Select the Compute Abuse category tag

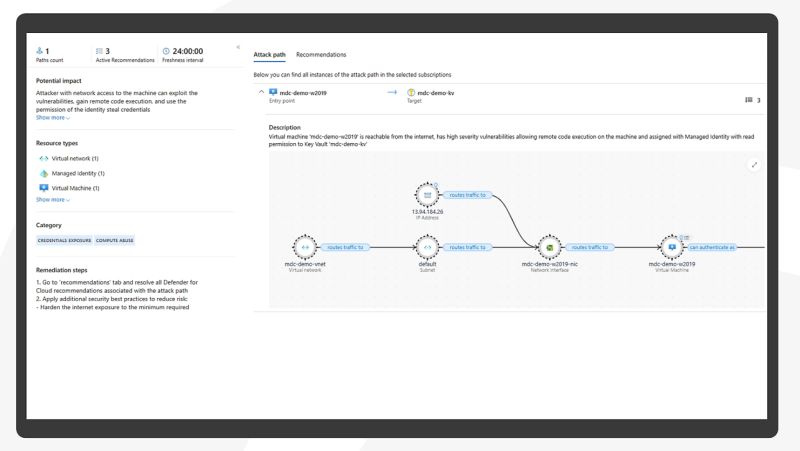click(x=115, y=240)
